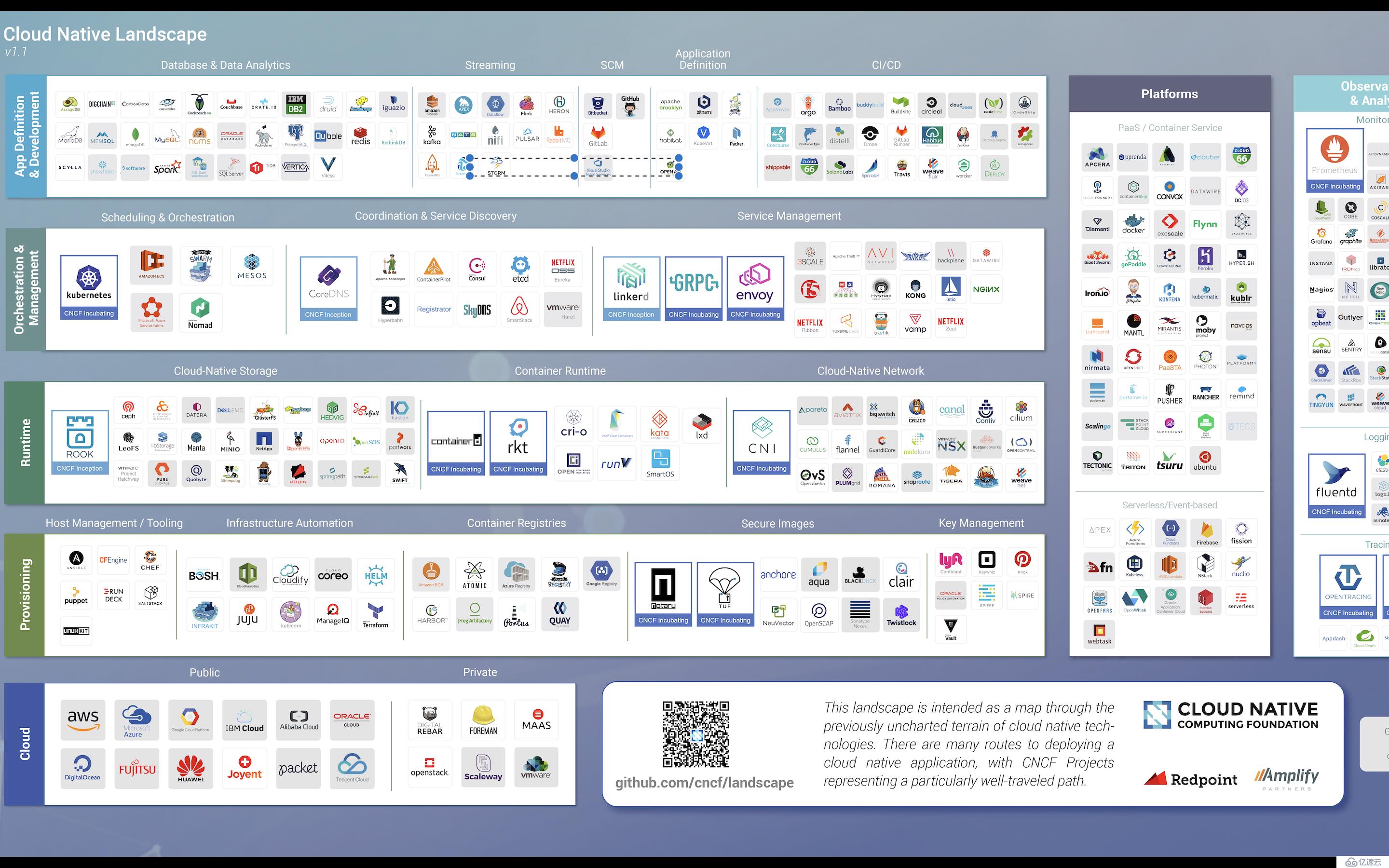
Task: Select the fluentd logging logo
Action: point(1337,486)
